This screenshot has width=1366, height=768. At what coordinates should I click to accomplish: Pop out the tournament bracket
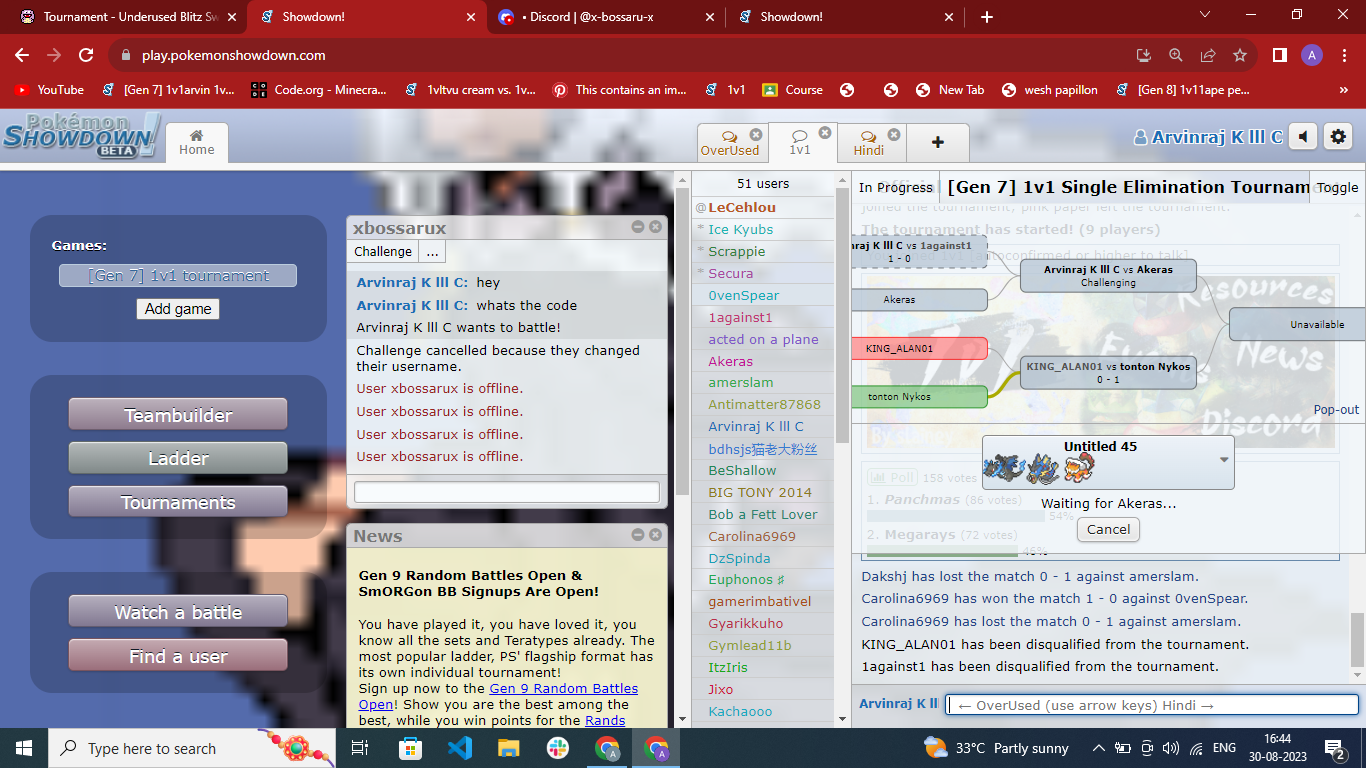click(x=1336, y=410)
